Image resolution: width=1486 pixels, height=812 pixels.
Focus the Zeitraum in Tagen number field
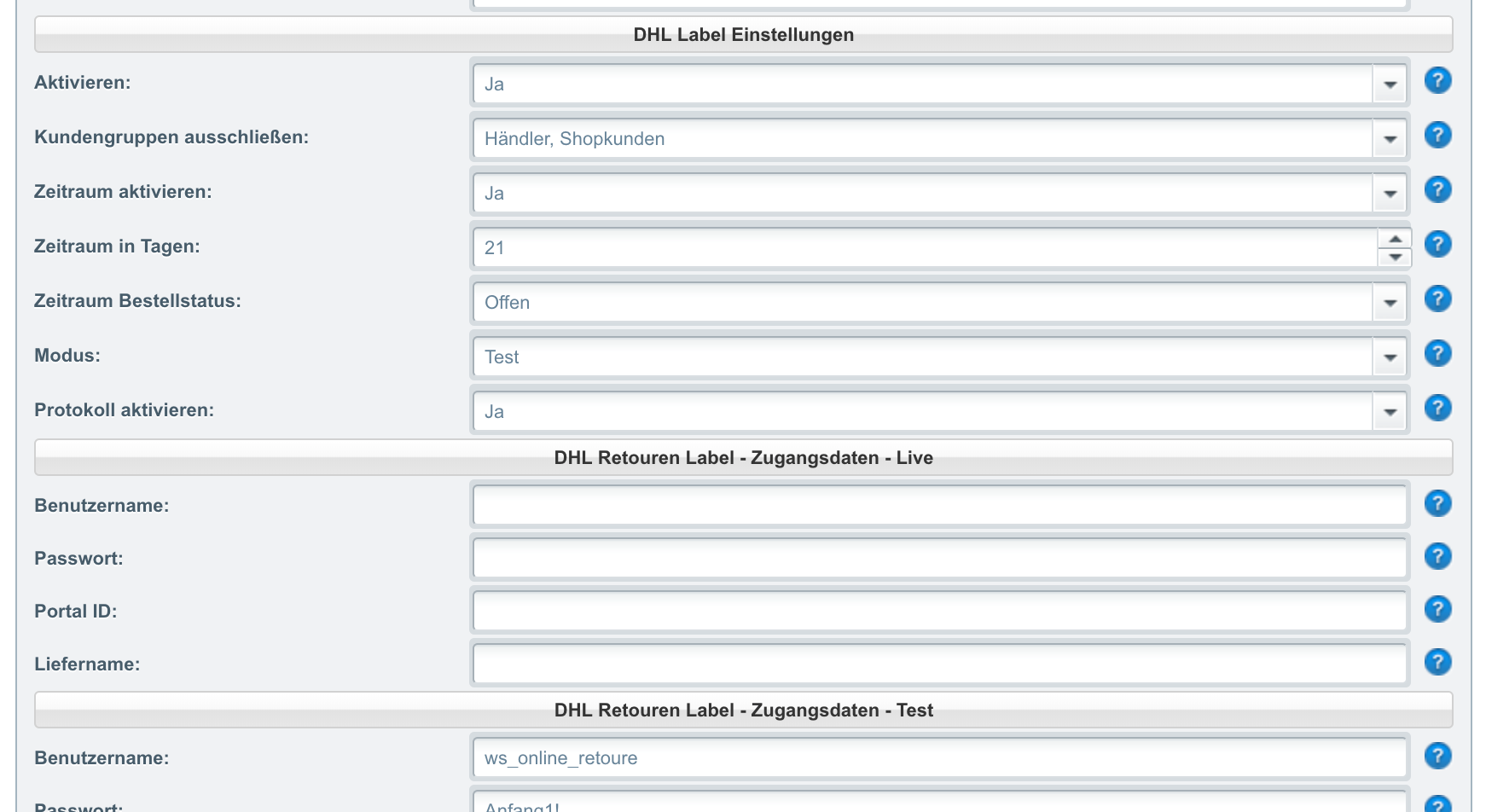pyautogui.click(x=926, y=248)
